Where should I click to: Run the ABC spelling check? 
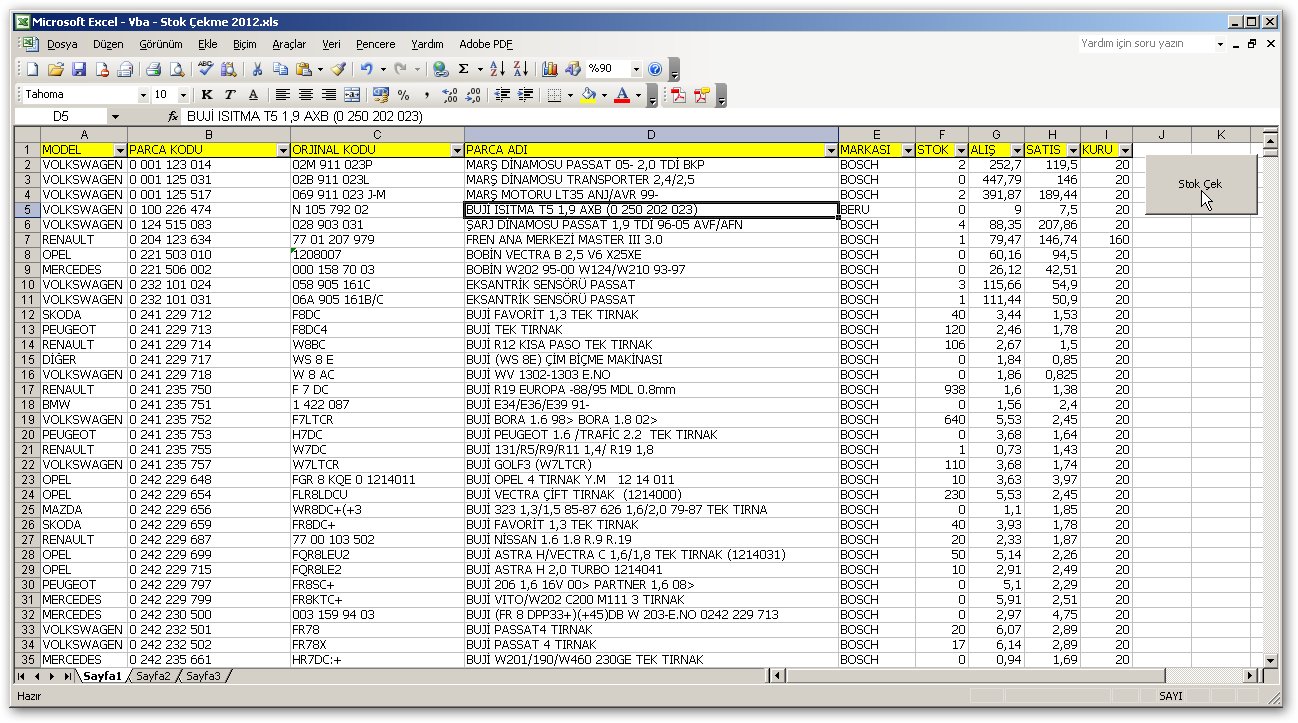pyautogui.click(x=206, y=69)
